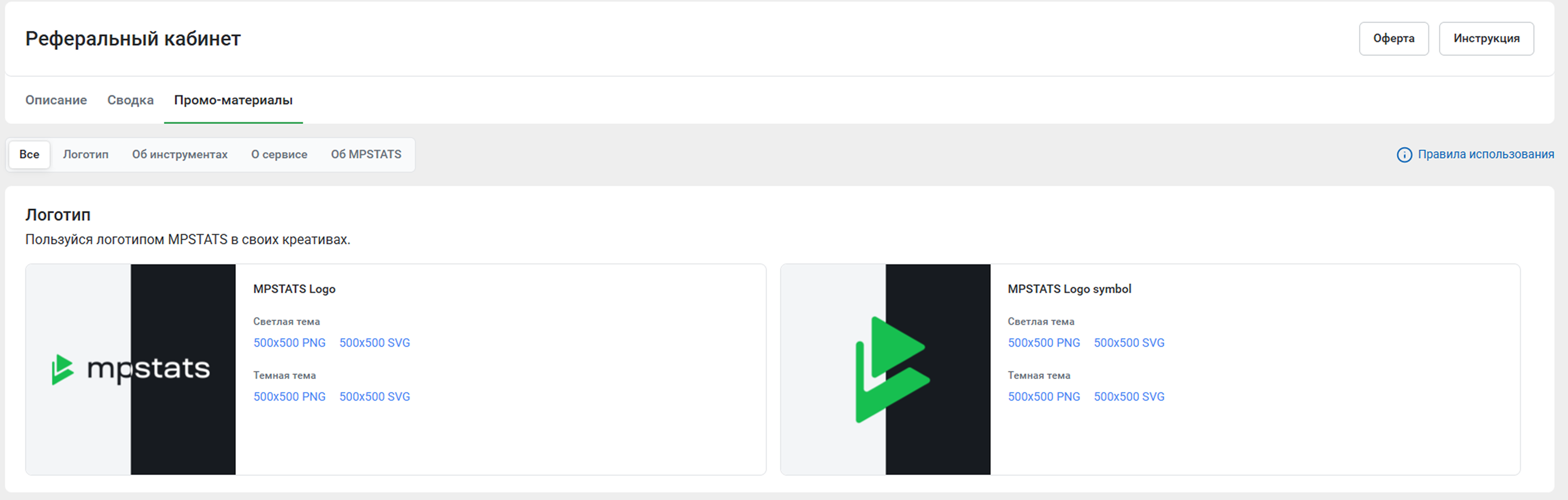Download MPSTATS Logo light theme PNG
1568x500 pixels.
coord(289,343)
